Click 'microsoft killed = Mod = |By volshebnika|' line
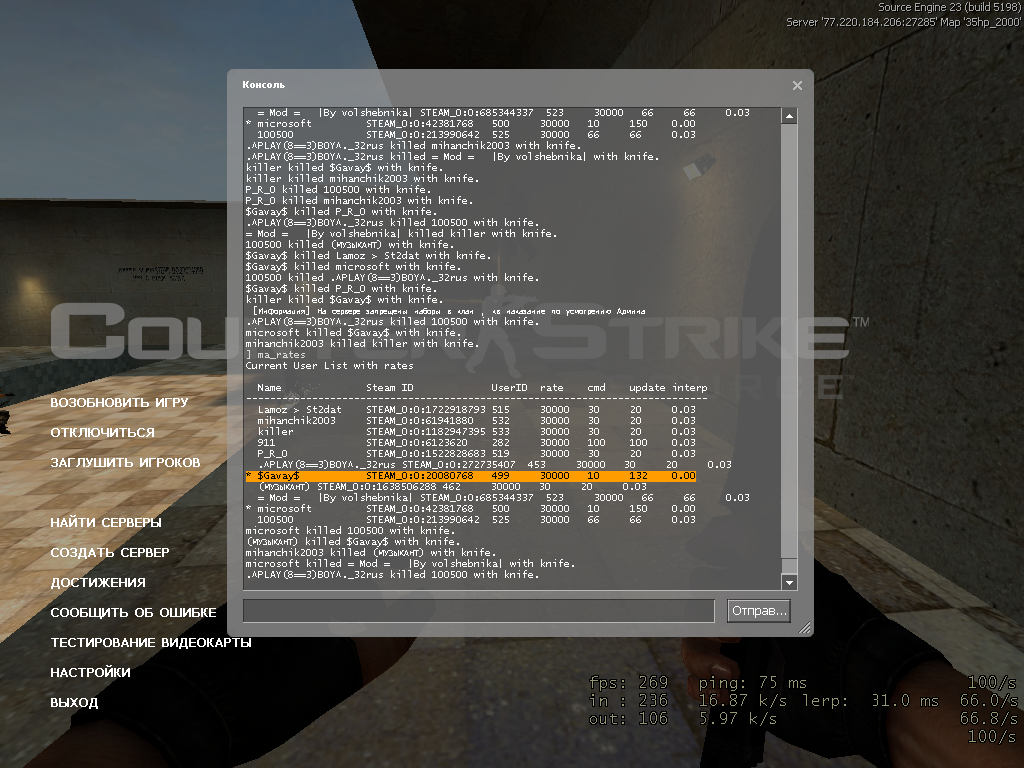This screenshot has height=768, width=1024. click(x=411, y=564)
